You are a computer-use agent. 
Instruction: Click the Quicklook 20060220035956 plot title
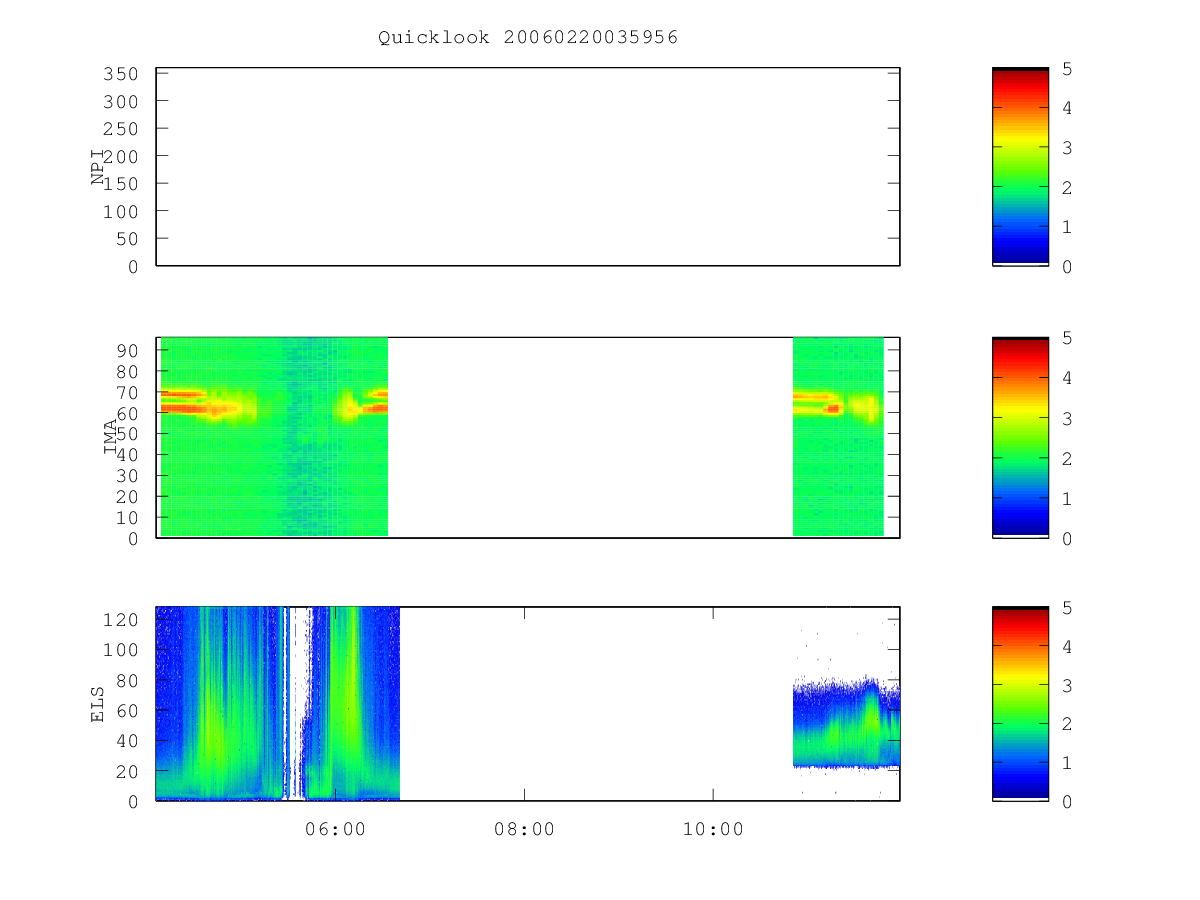click(528, 37)
